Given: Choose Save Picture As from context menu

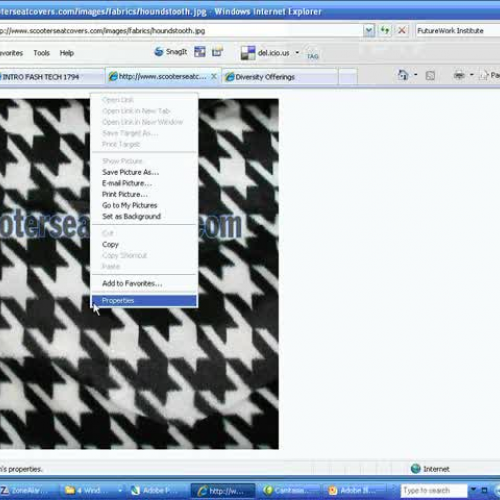Looking at the screenshot, I should [145, 172].
